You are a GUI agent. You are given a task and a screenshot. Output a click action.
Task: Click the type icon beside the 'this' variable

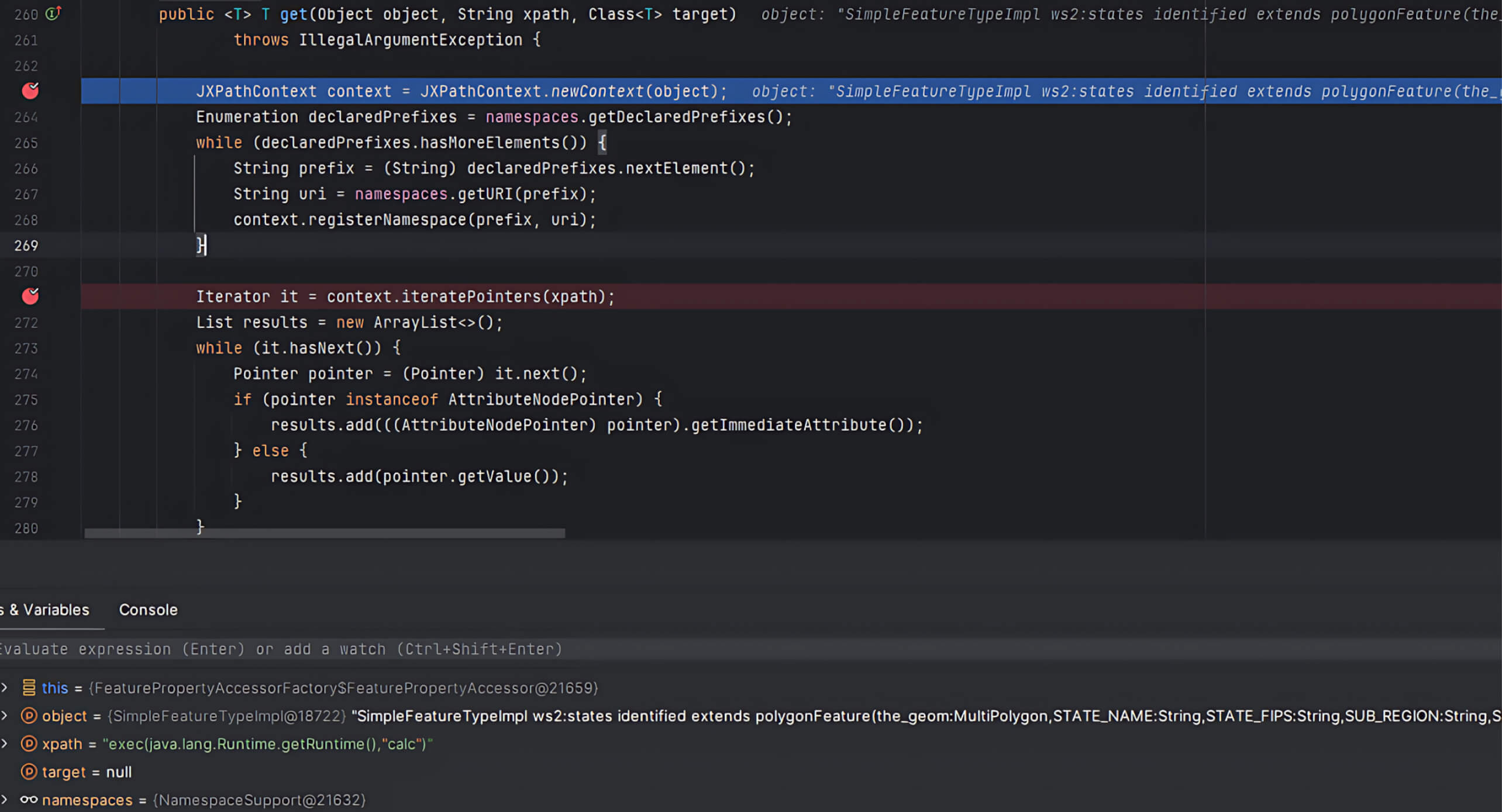click(29, 688)
